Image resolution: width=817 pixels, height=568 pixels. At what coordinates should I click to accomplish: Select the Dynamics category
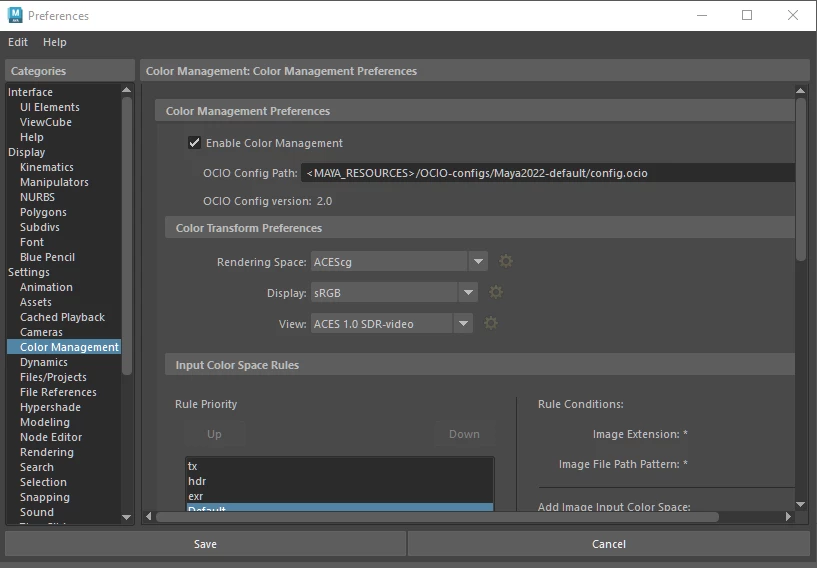(x=44, y=362)
